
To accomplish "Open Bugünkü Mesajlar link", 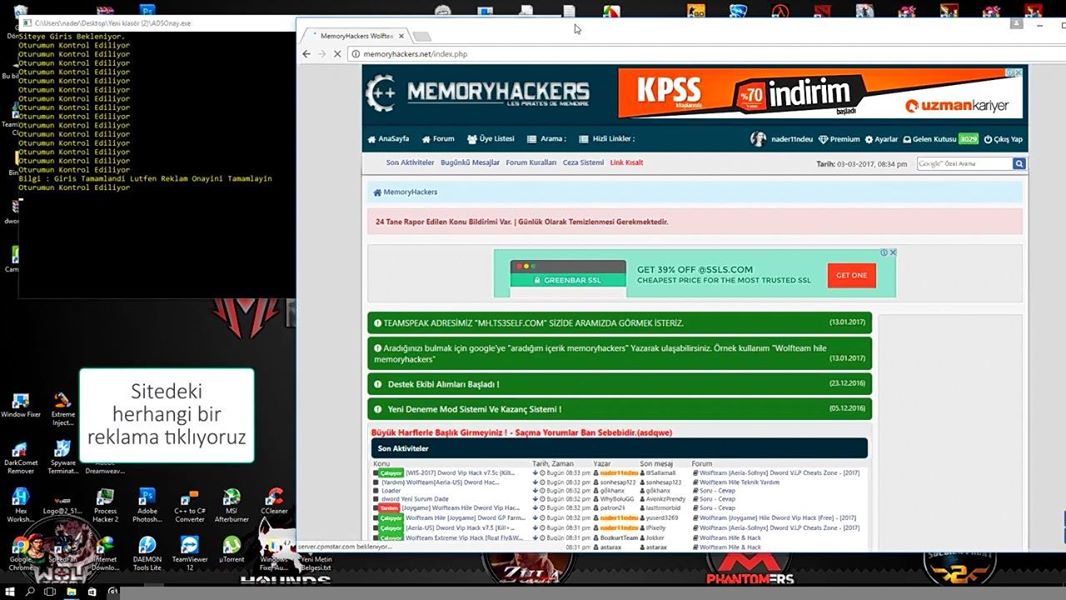I will click(470, 163).
